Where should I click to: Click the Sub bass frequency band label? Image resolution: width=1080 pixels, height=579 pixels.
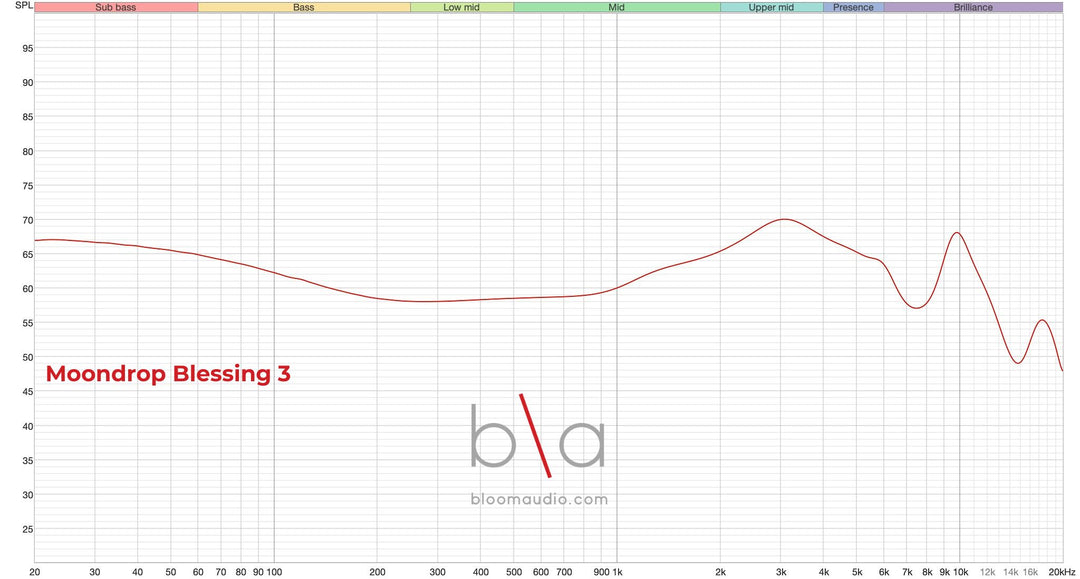pos(116,7)
